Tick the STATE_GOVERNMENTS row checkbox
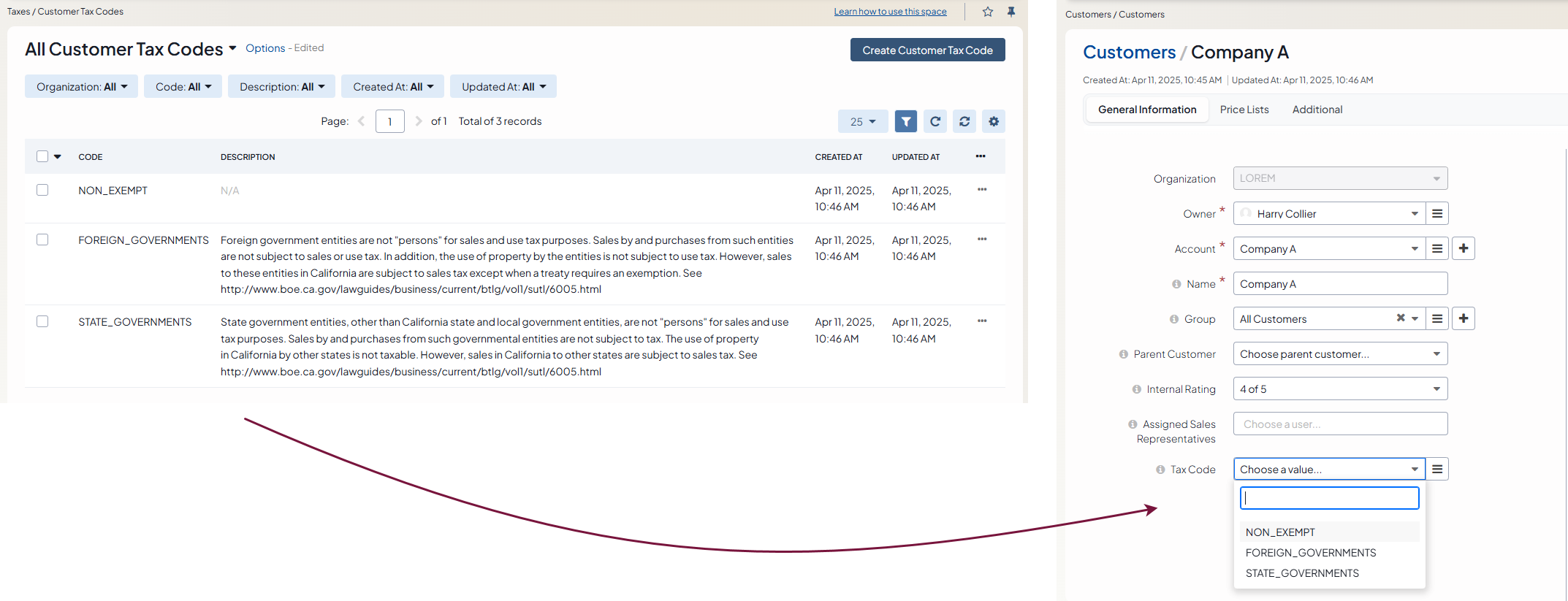 pos(42,321)
